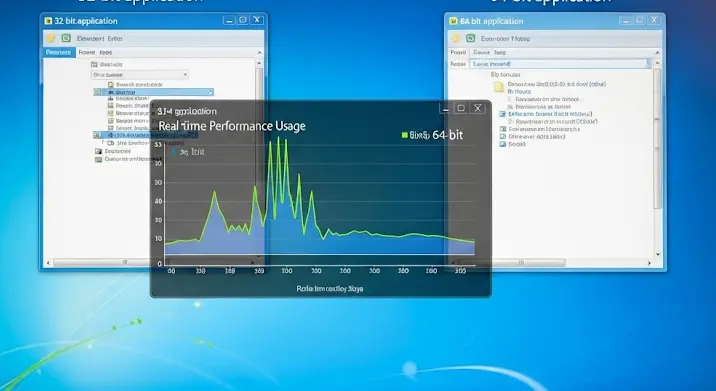This screenshot has height=391, width=716.
Task: Click the green square icon in 32 bit application toolbar
Action: point(66,38)
